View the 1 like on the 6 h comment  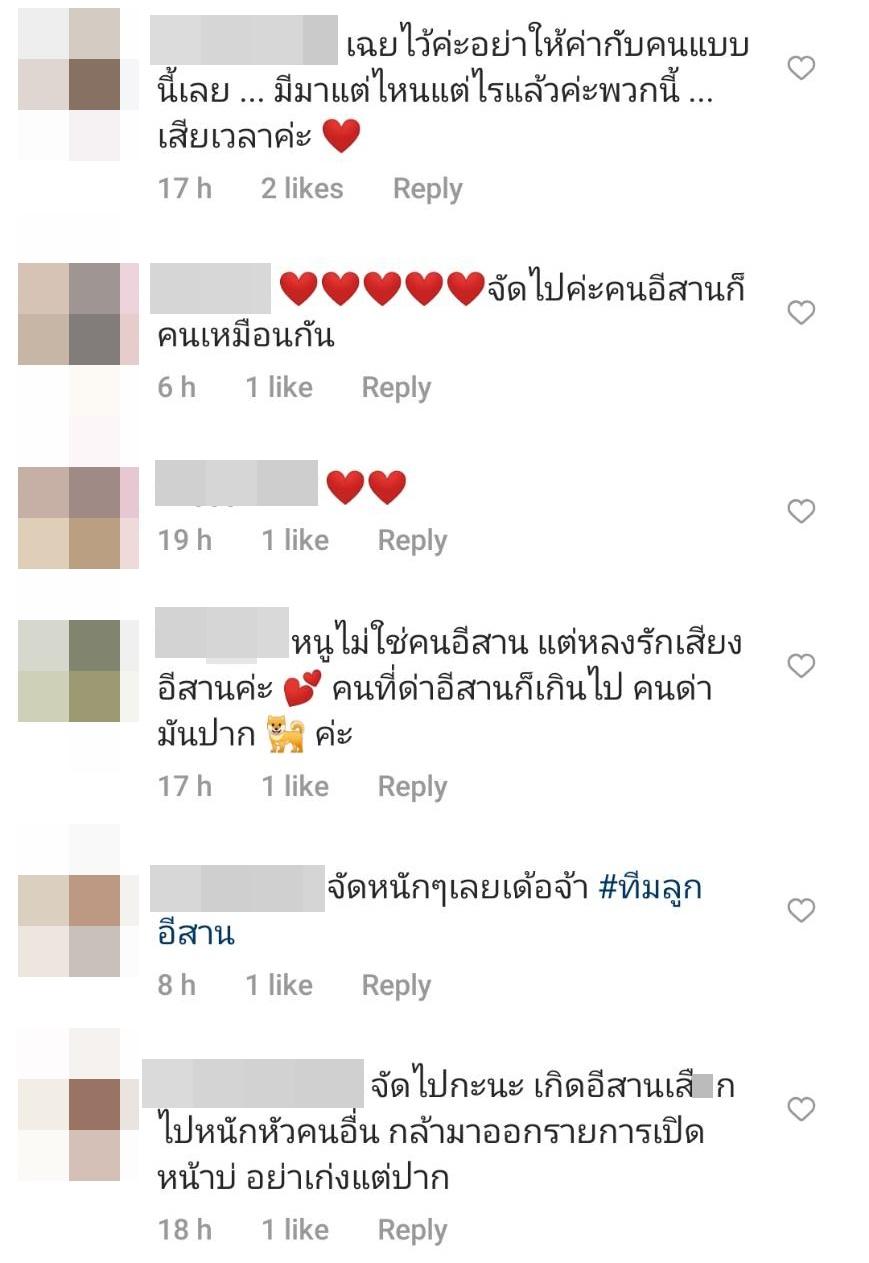[279, 388]
